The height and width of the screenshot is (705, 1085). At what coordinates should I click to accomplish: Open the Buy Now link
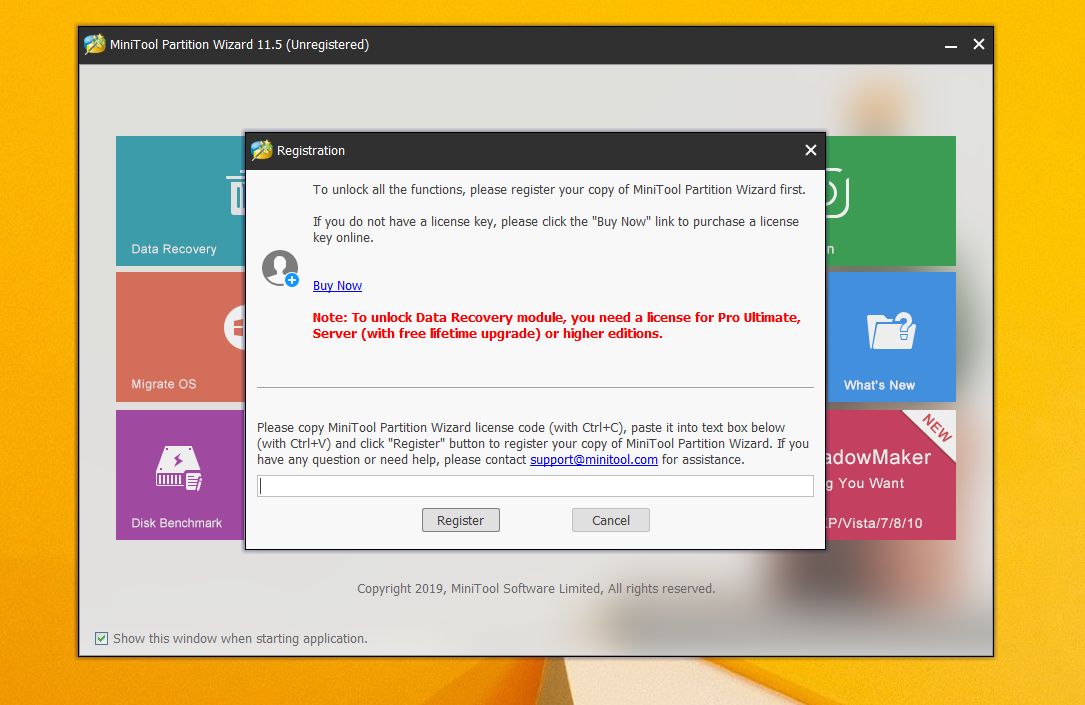(x=336, y=285)
